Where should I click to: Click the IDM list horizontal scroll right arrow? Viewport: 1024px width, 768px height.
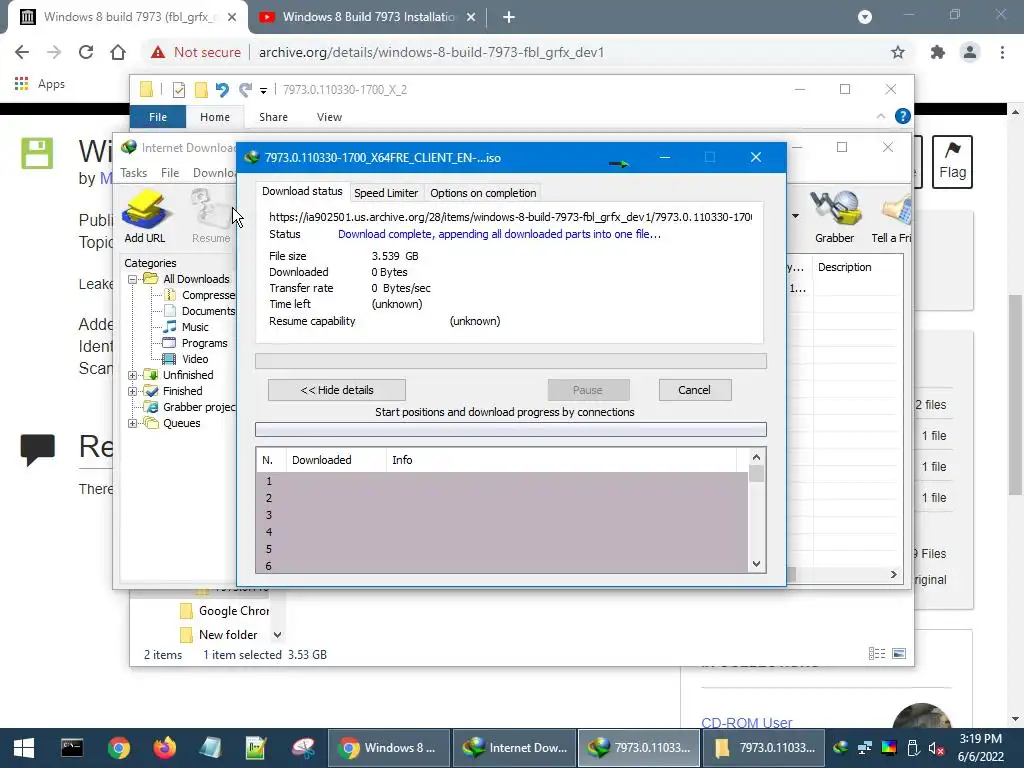tap(893, 574)
